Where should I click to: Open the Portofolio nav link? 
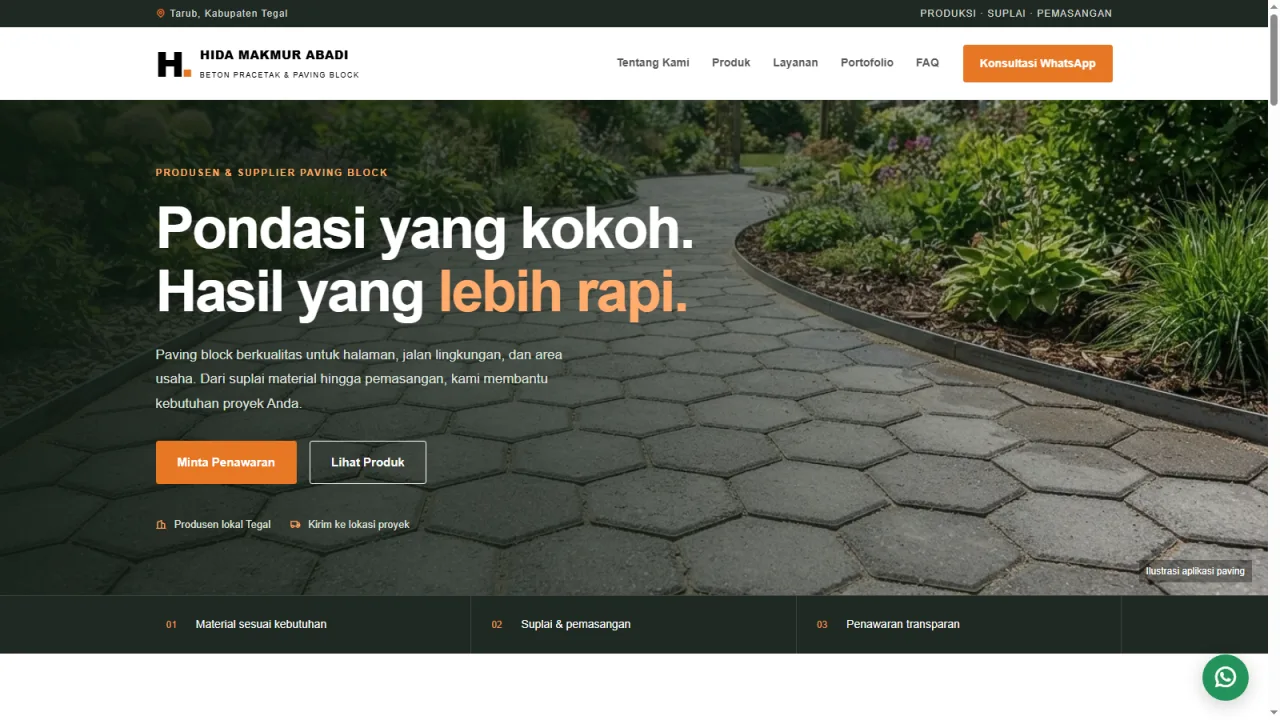pyautogui.click(x=867, y=62)
